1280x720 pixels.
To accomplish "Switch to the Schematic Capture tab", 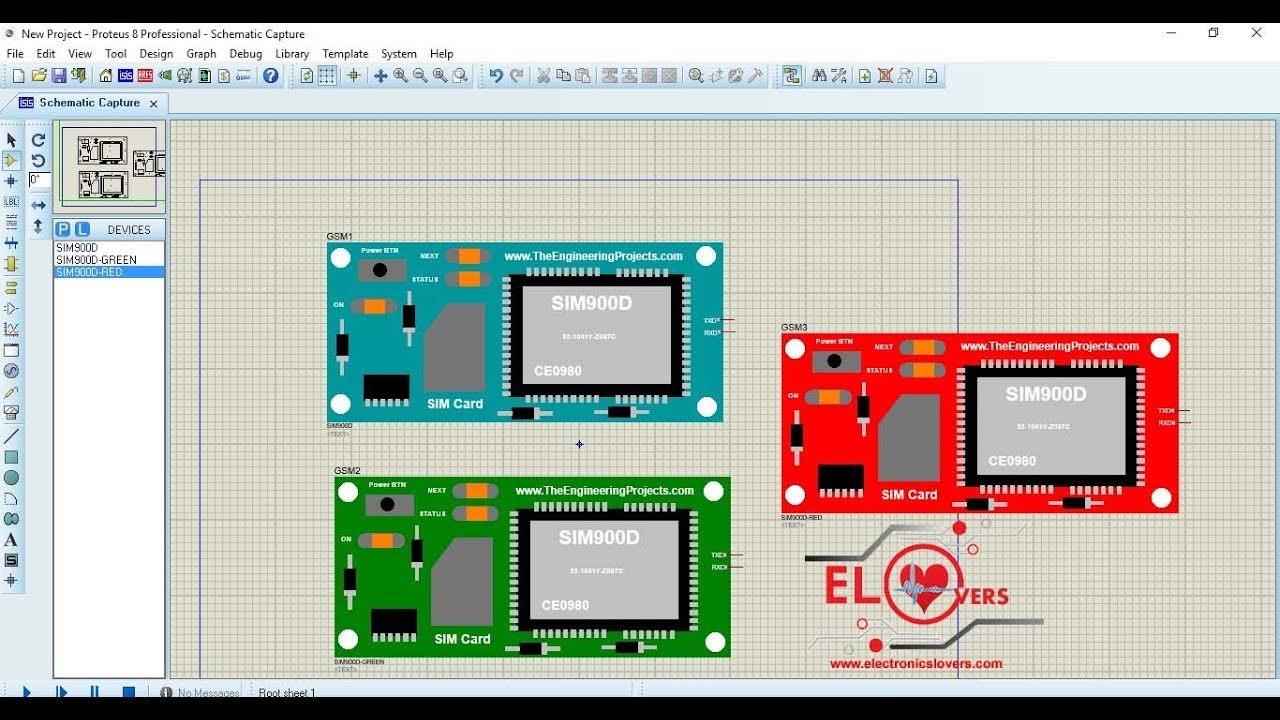I will pyautogui.click(x=88, y=103).
